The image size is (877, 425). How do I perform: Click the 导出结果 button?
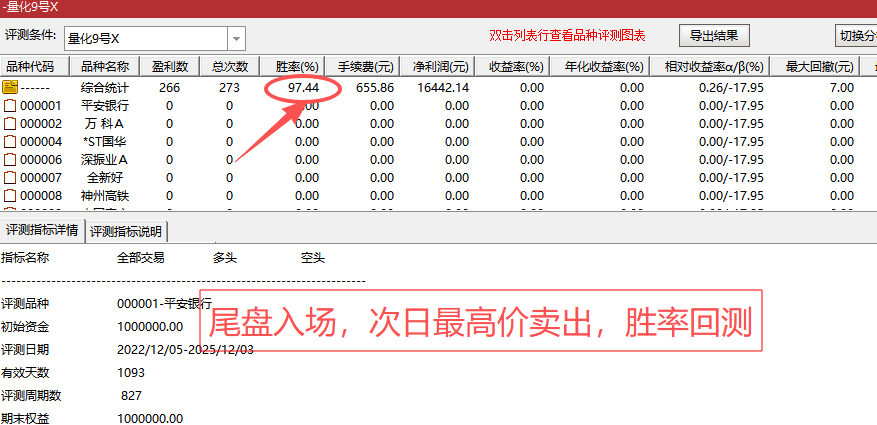pyautogui.click(x=713, y=36)
